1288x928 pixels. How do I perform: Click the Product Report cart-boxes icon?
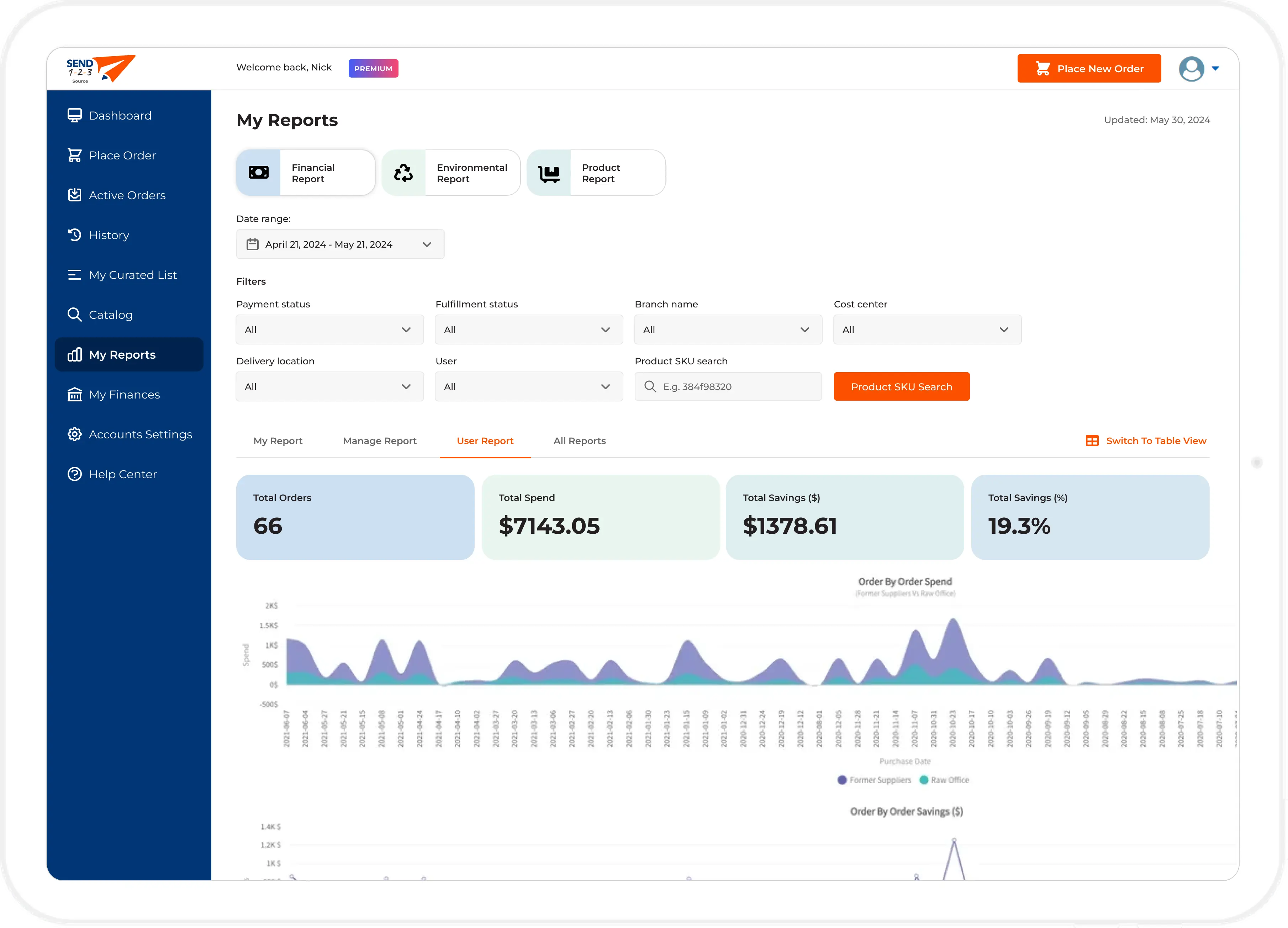click(549, 173)
